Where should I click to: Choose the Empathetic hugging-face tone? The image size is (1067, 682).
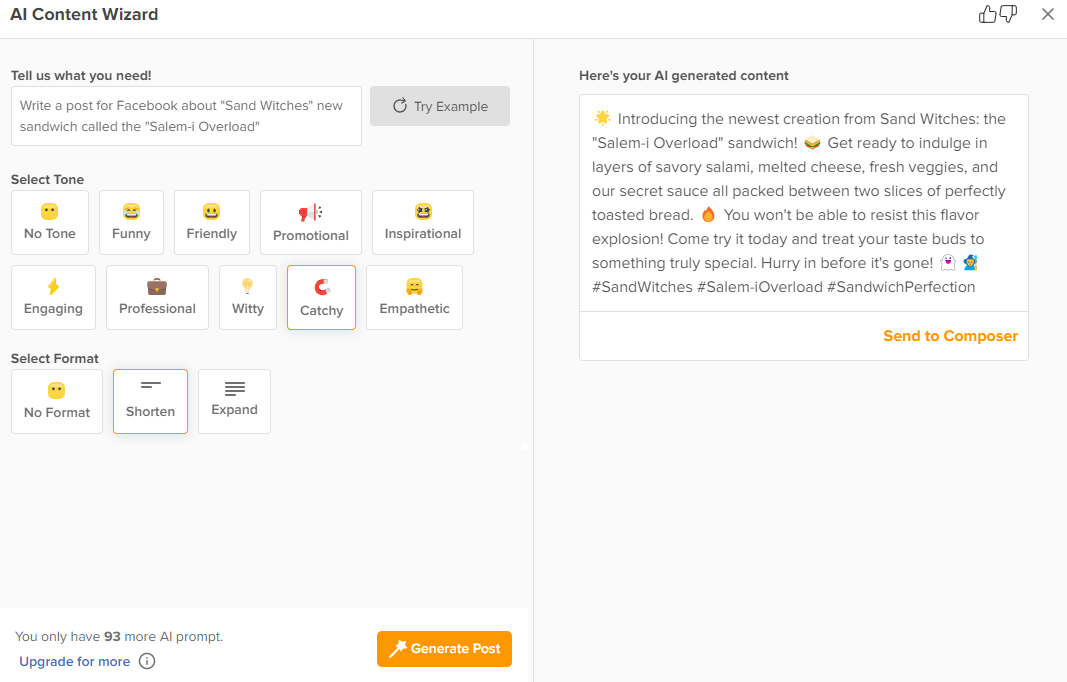click(414, 296)
